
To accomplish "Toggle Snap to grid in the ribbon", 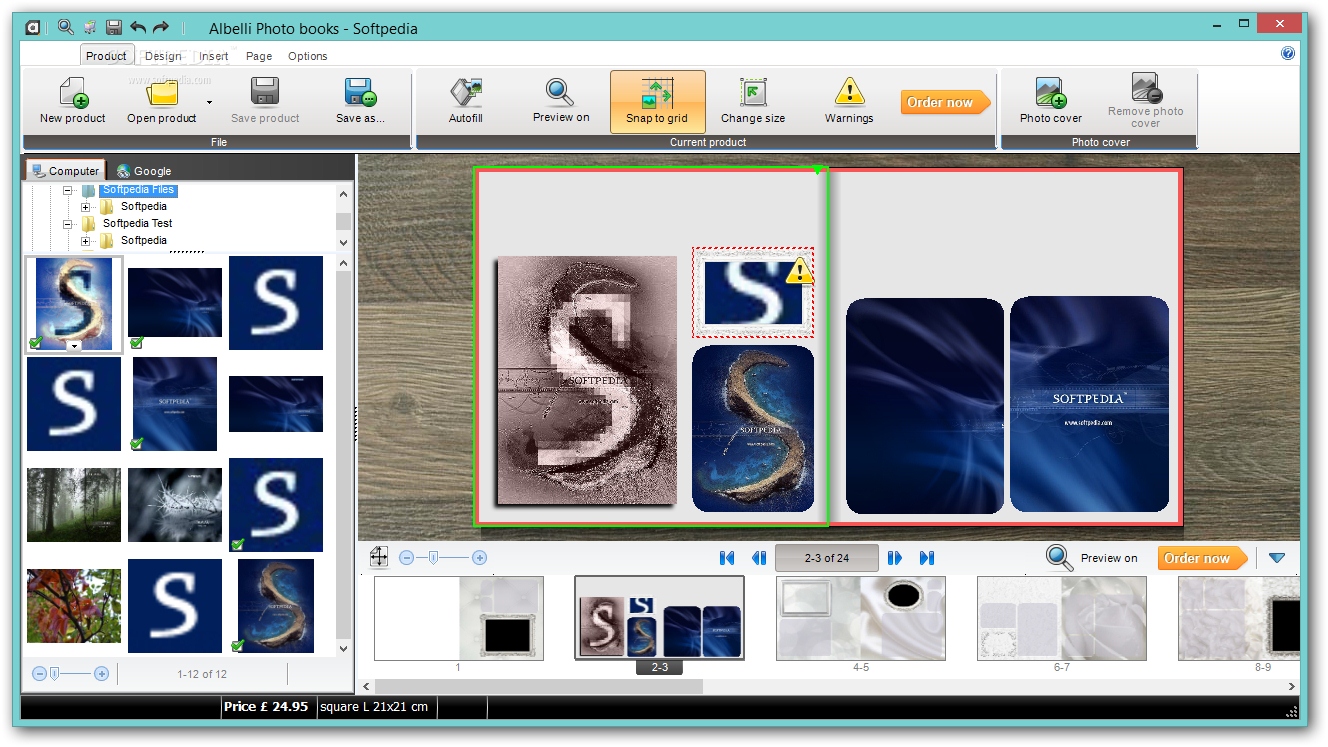I will (x=658, y=100).
